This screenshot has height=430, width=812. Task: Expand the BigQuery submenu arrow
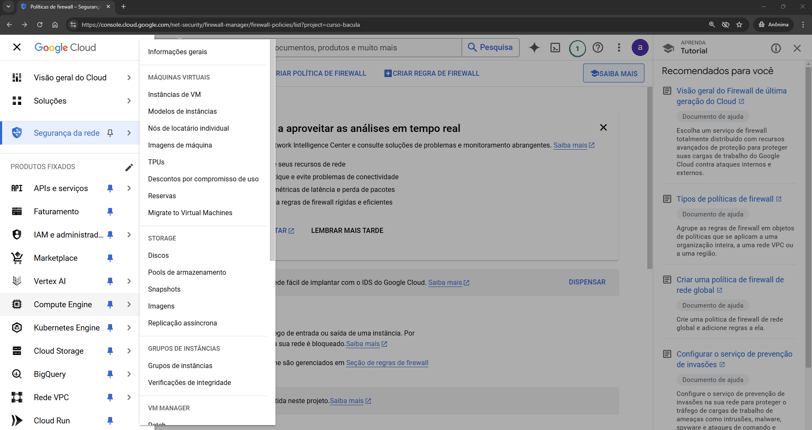(129, 374)
